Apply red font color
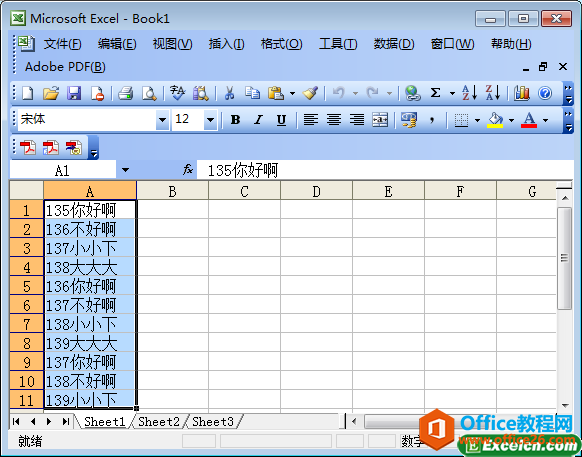This screenshot has width=582, height=457. point(529,120)
